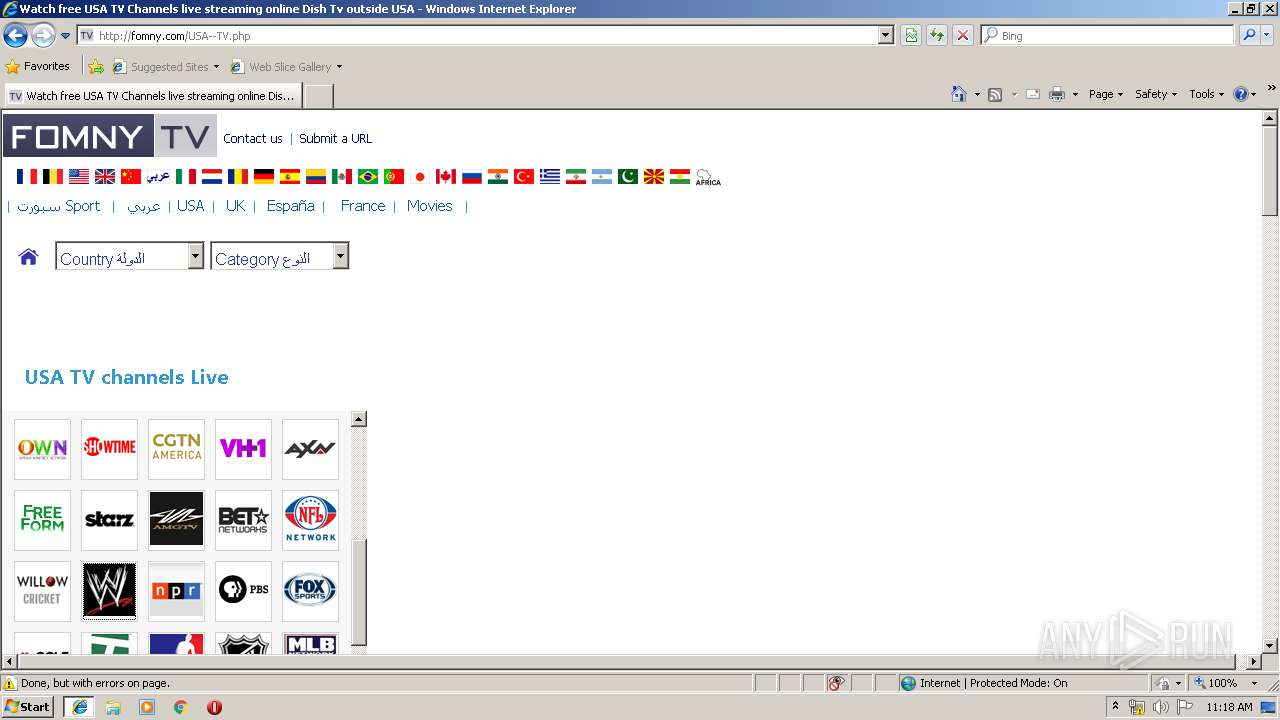Screen dimensions: 1280x720
Task: Open the Country dropdown
Action: click(130, 257)
